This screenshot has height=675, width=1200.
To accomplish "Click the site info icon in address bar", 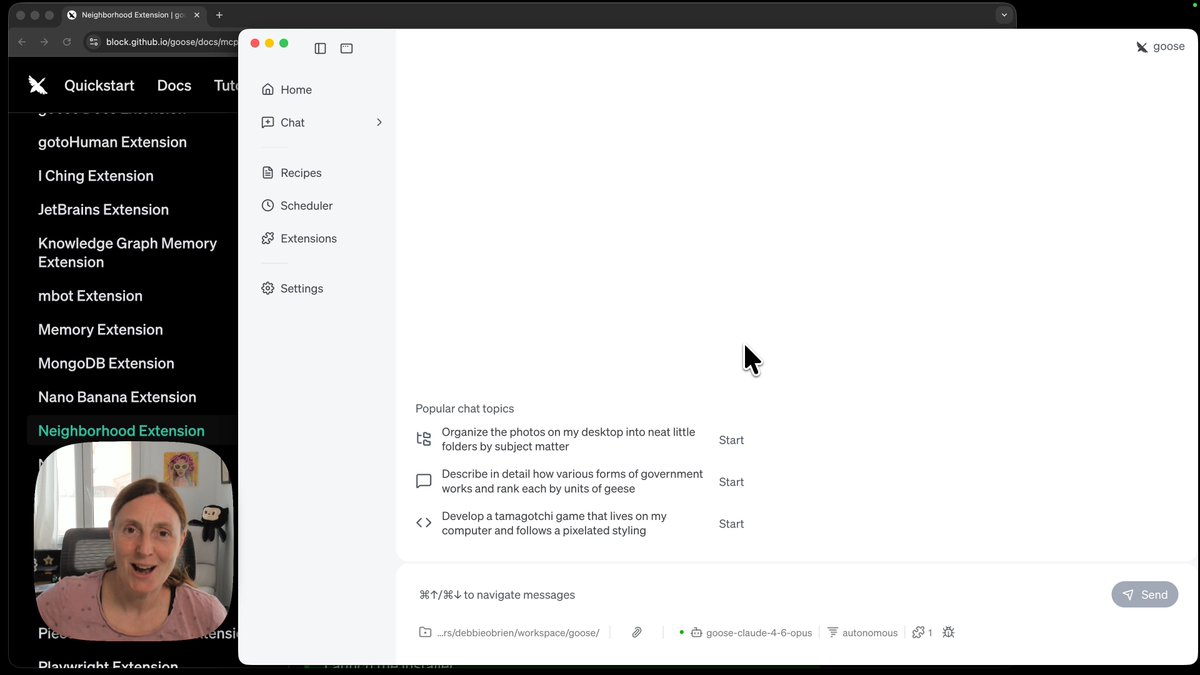I will [x=94, y=42].
